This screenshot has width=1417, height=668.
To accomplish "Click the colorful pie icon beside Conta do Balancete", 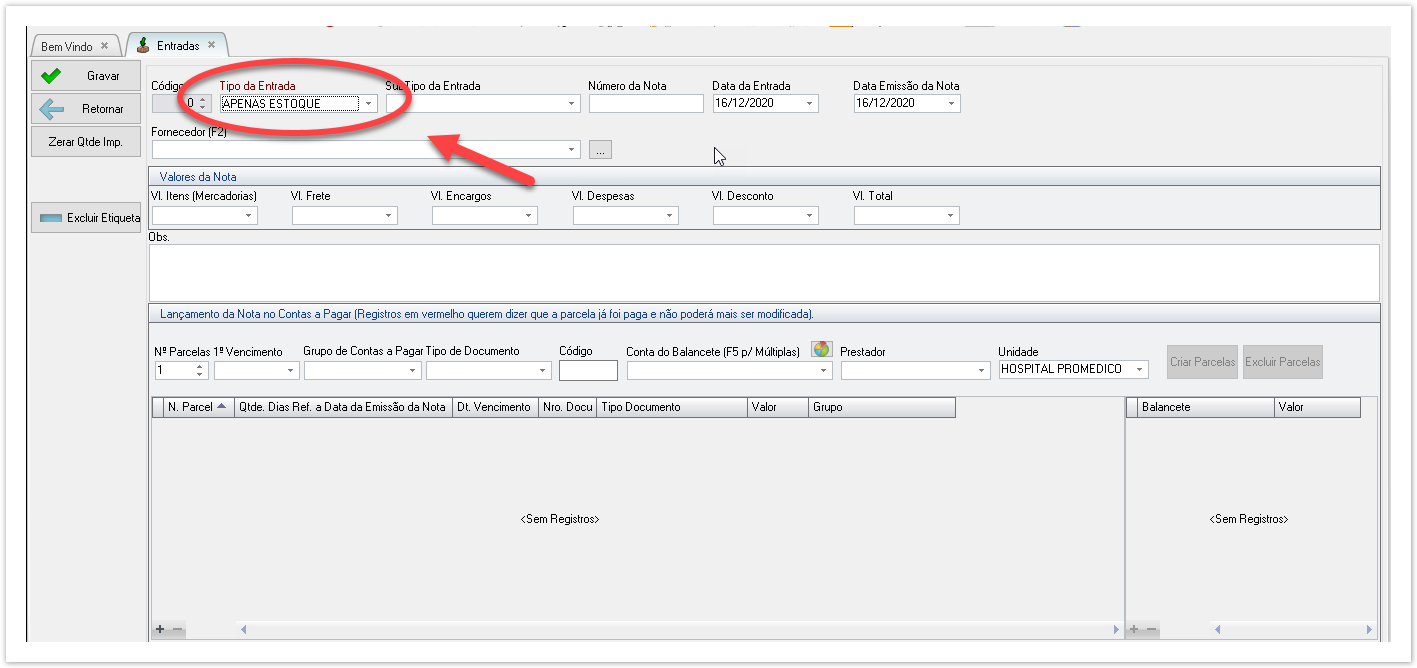I will pos(821,349).
